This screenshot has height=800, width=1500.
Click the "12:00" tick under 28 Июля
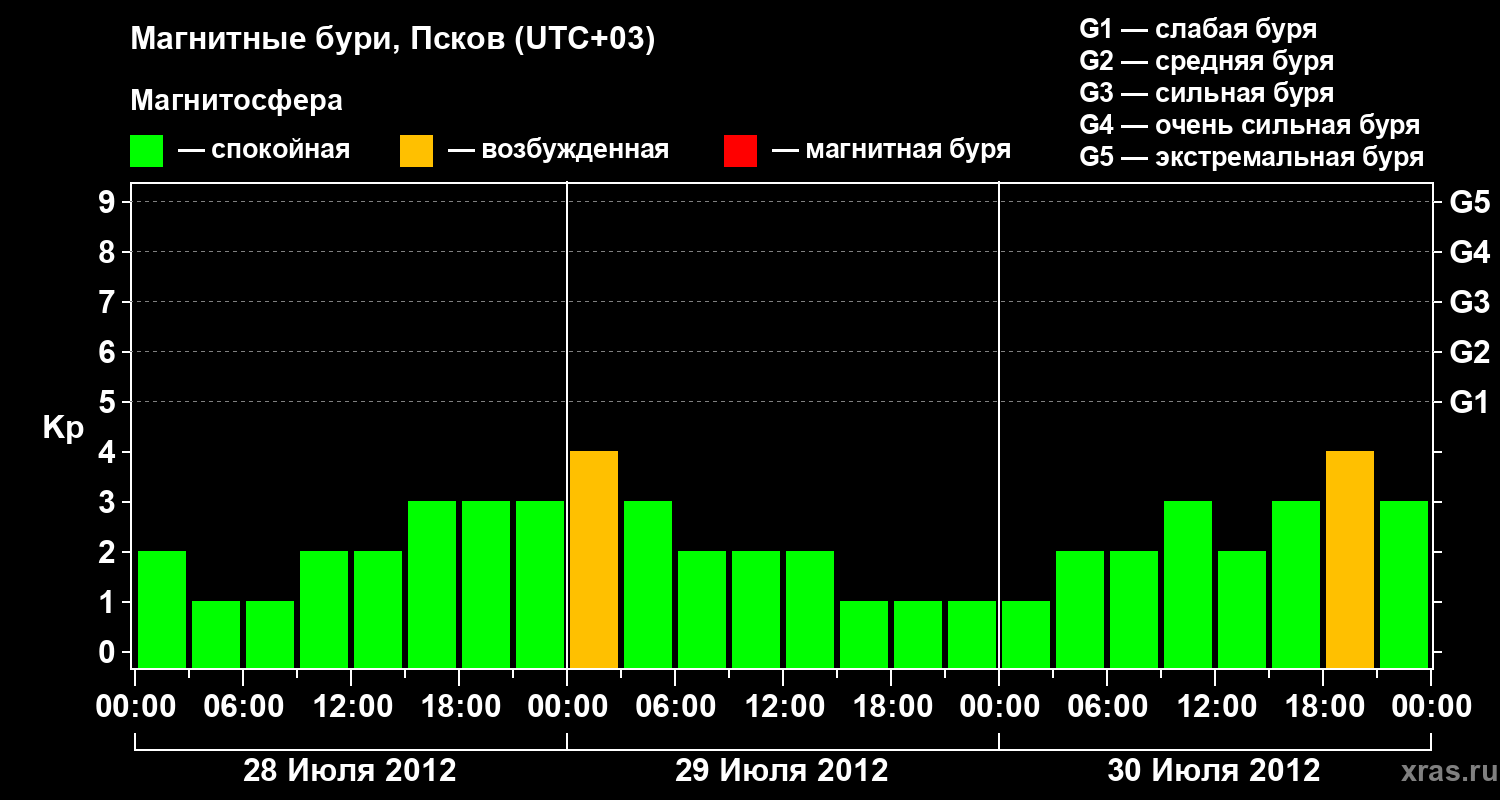351,707
